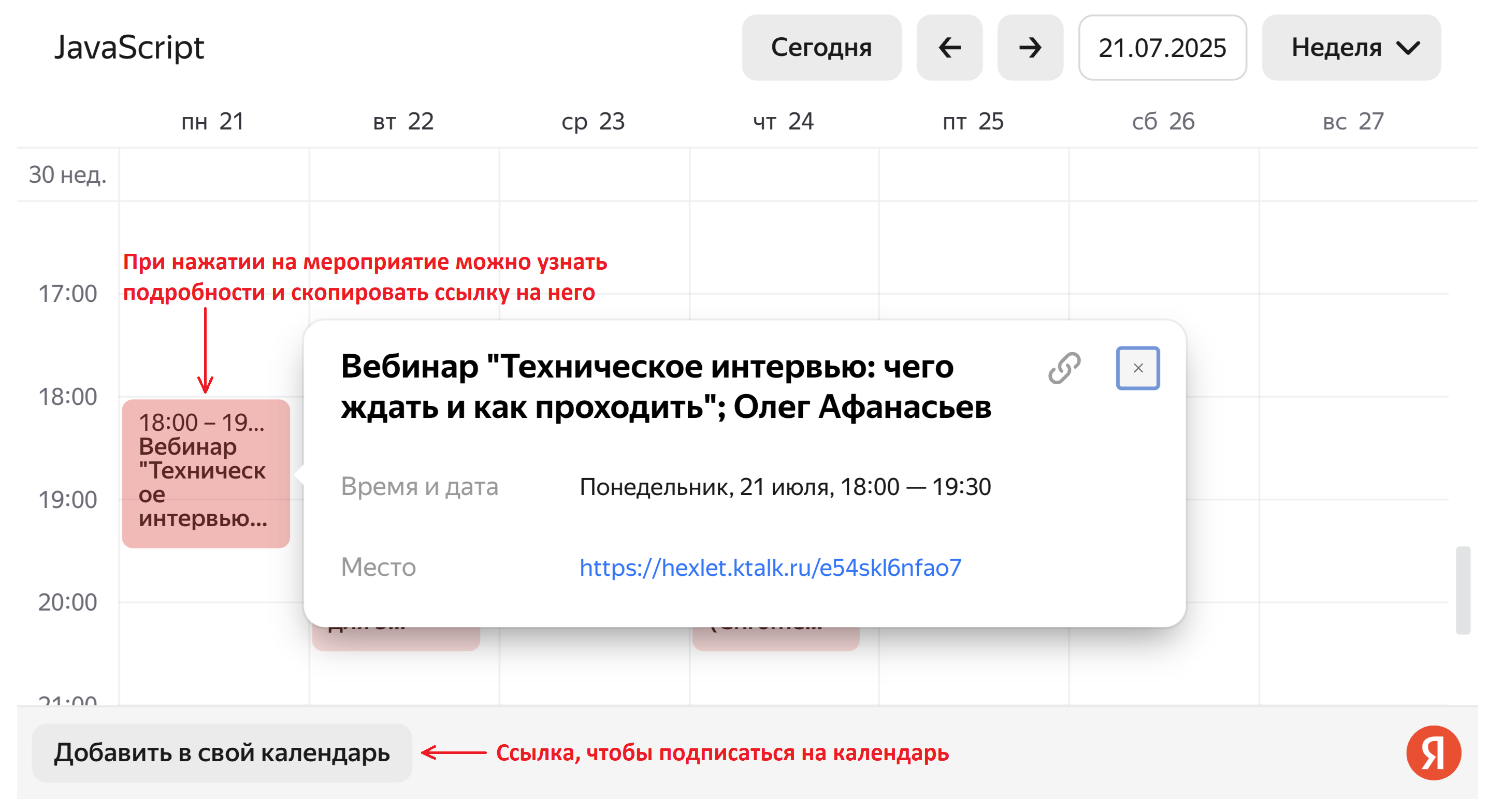Screen dimensions: 1489x812
Task: Select the чт 24 day header
Action: tap(783, 121)
